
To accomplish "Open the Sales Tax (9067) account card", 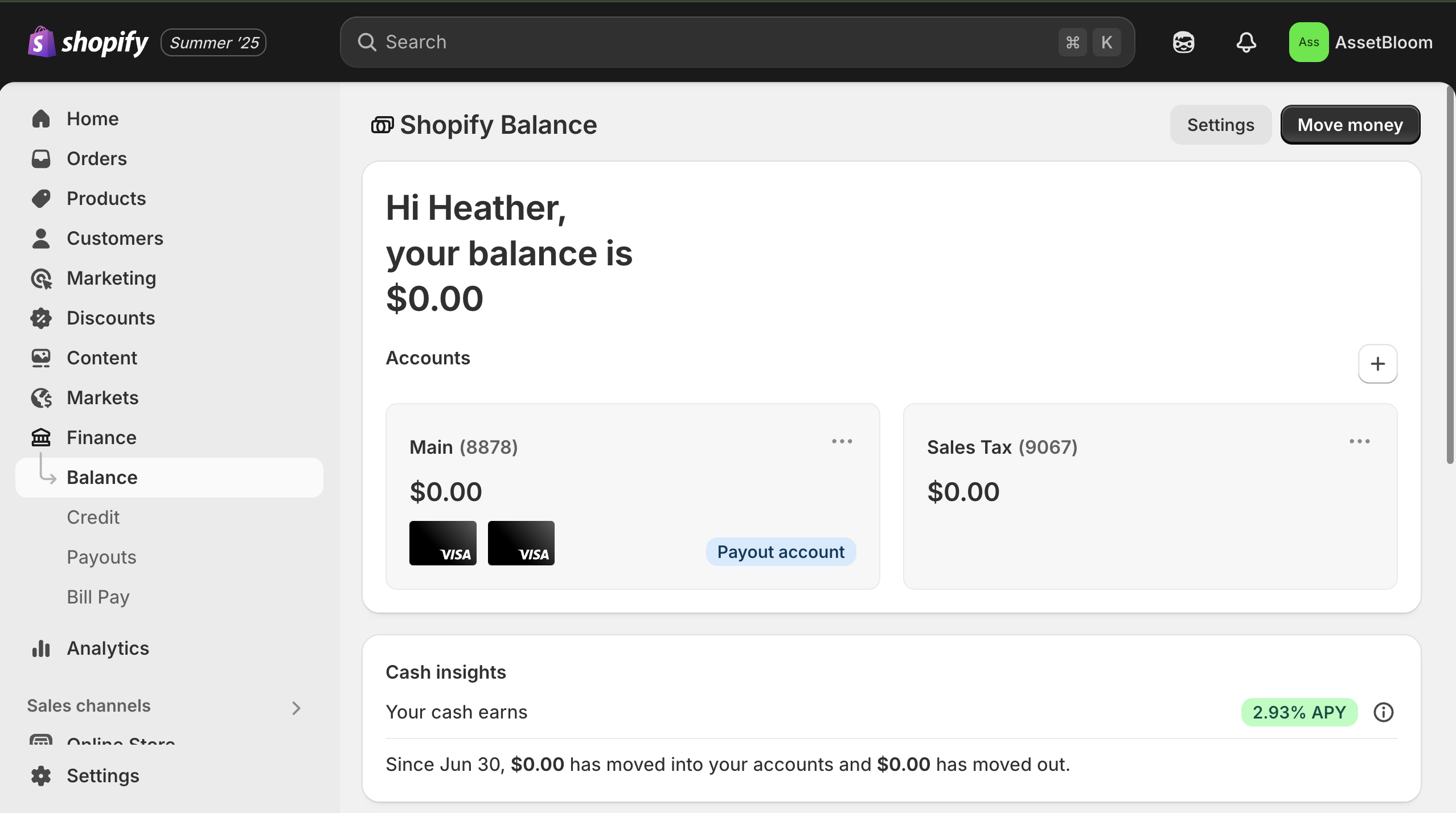I will click(1150, 496).
